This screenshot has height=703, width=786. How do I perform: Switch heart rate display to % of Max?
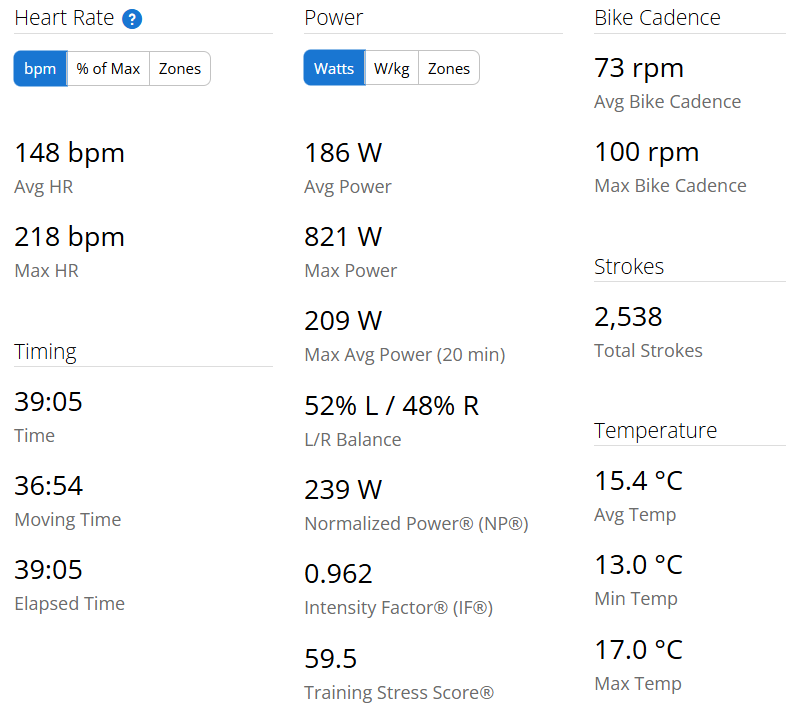[108, 69]
